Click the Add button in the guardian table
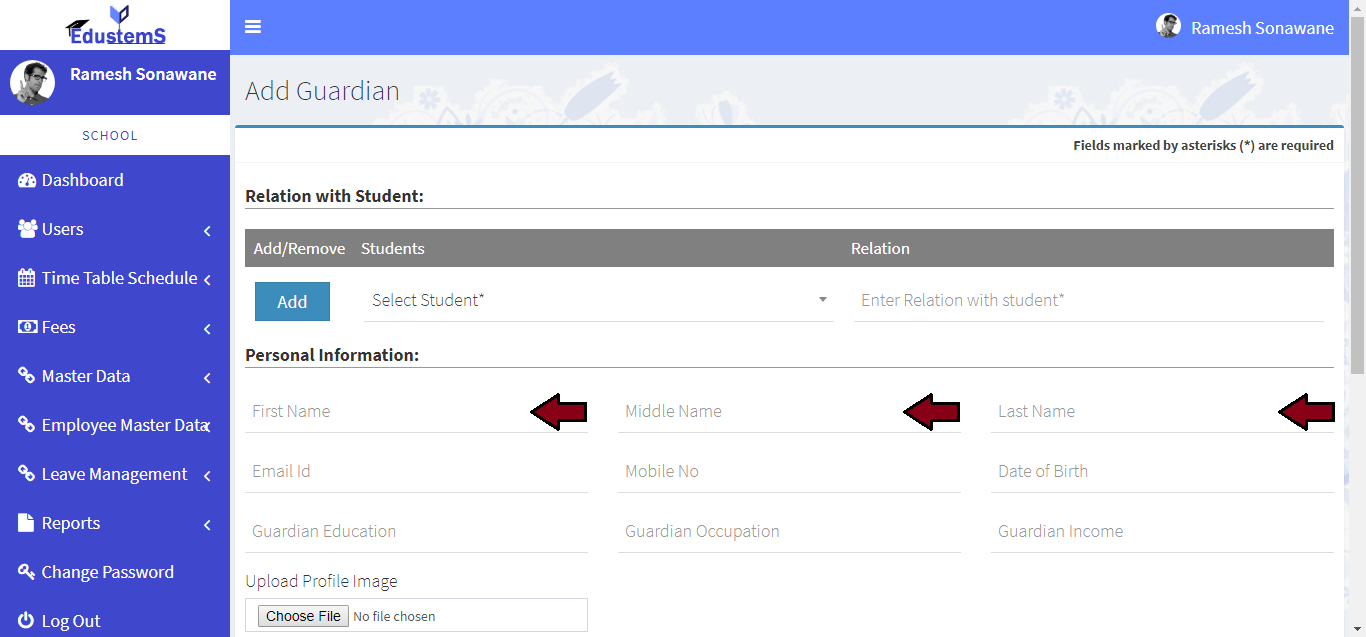Viewport: 1366px width, 637px height. 292,301
